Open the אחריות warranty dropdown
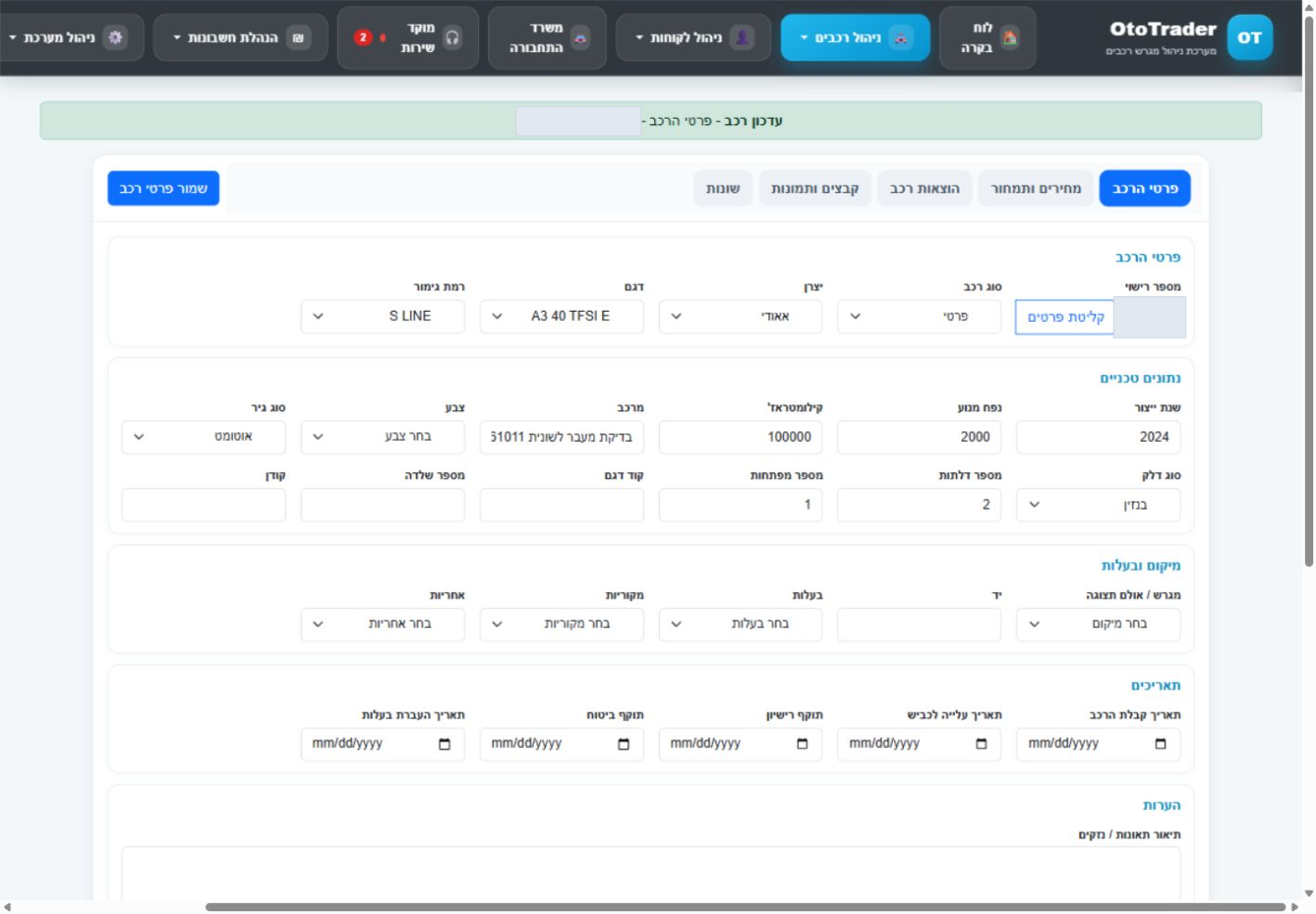Screen dimensions: 1316x914 [382, 624]
